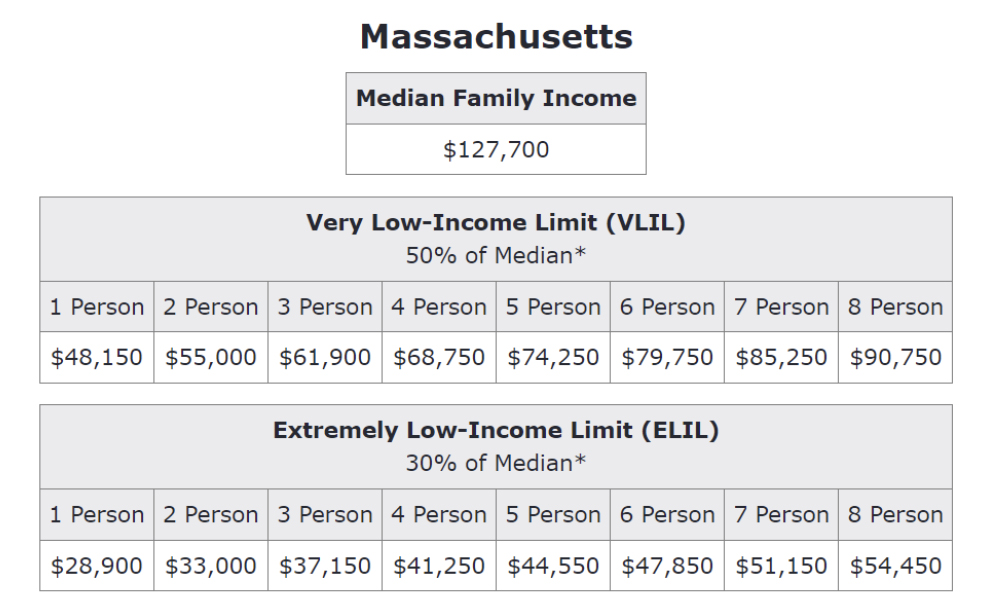The width and height of the screenshot is (994, 599).
Task: Select the $90,750 cell for 8 Person
Action: pos(895,357)
